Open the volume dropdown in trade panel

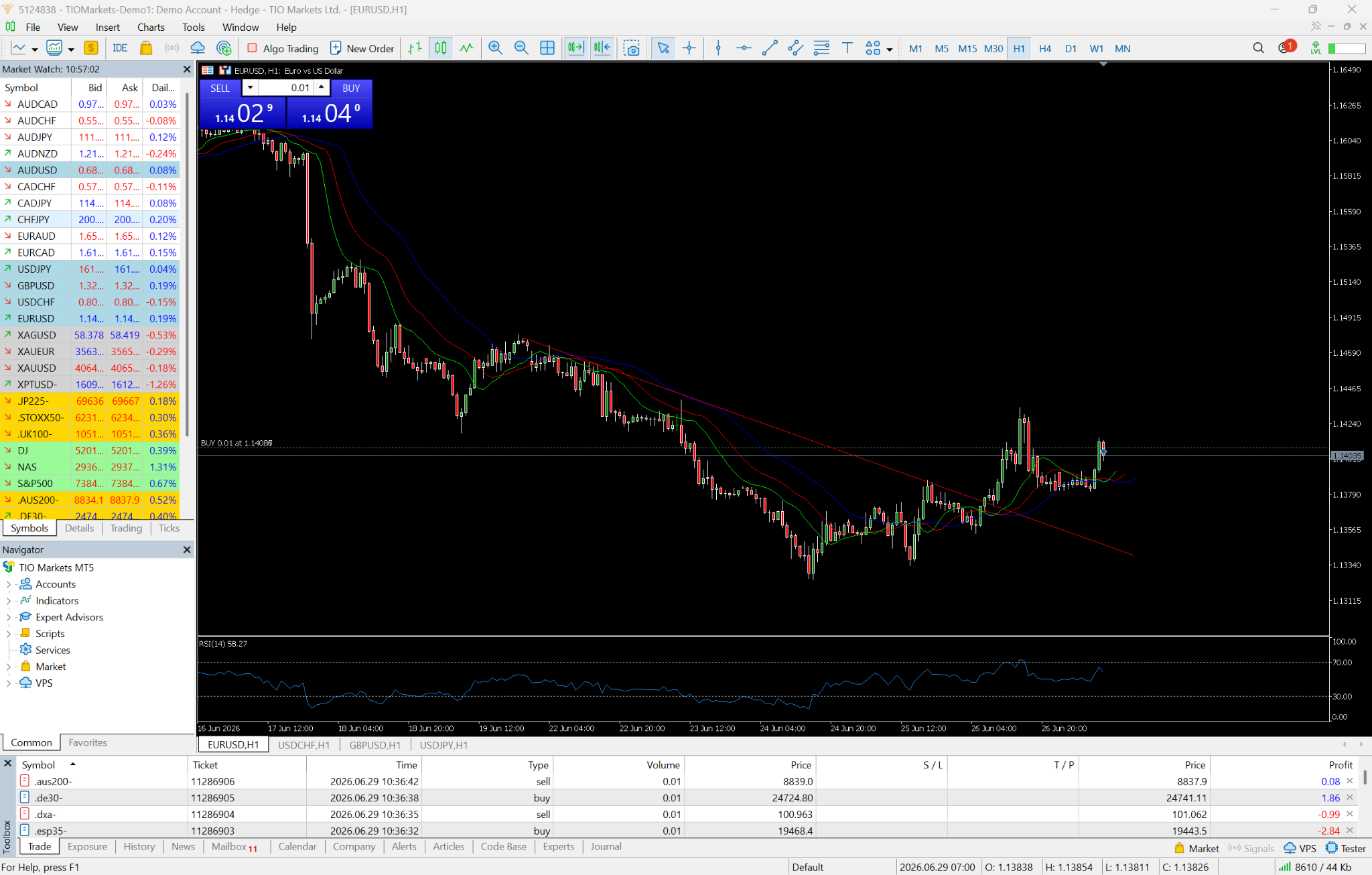coord(250,88)
